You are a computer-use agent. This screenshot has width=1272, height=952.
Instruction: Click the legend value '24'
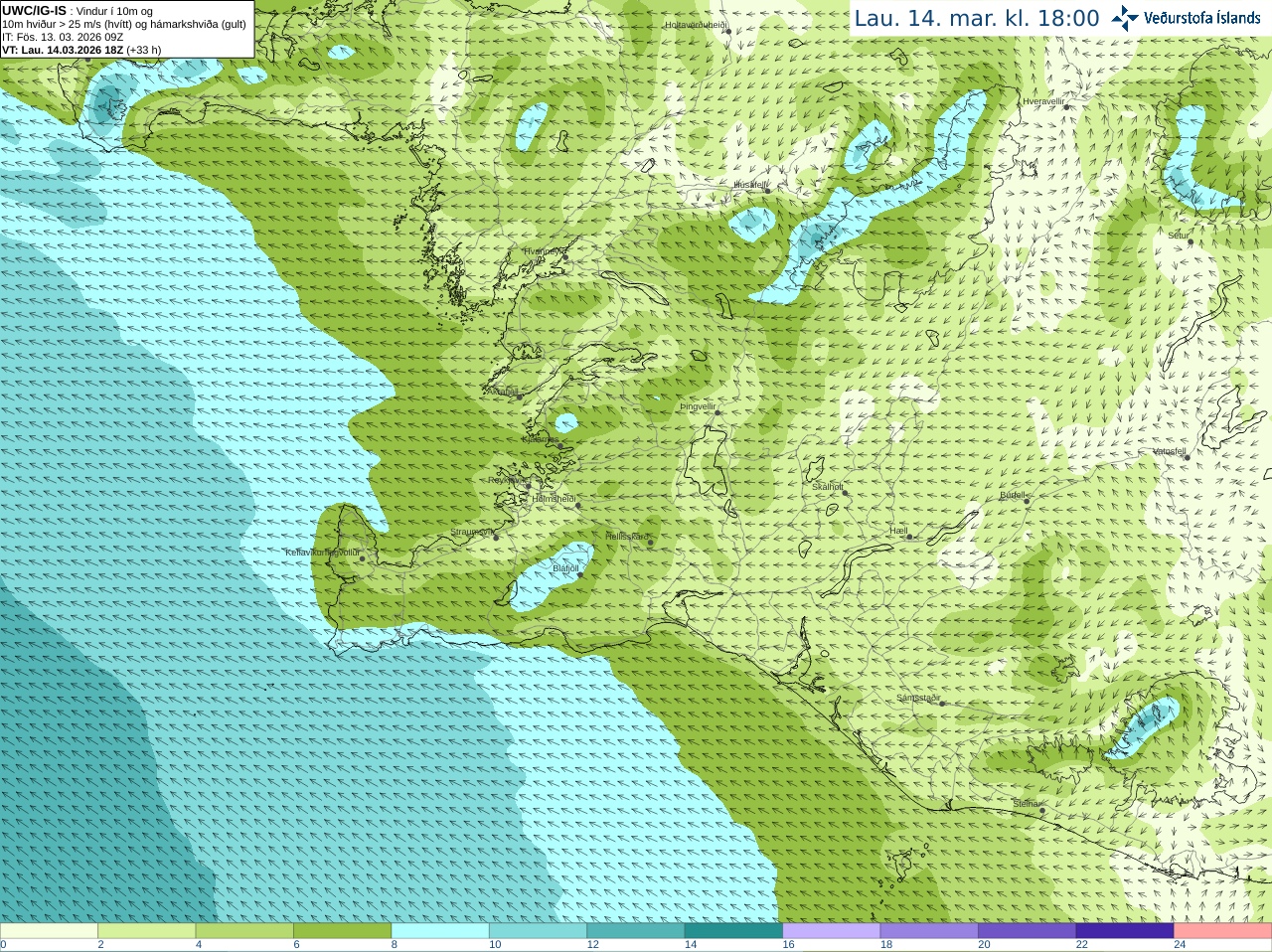tap(1180, 945)
